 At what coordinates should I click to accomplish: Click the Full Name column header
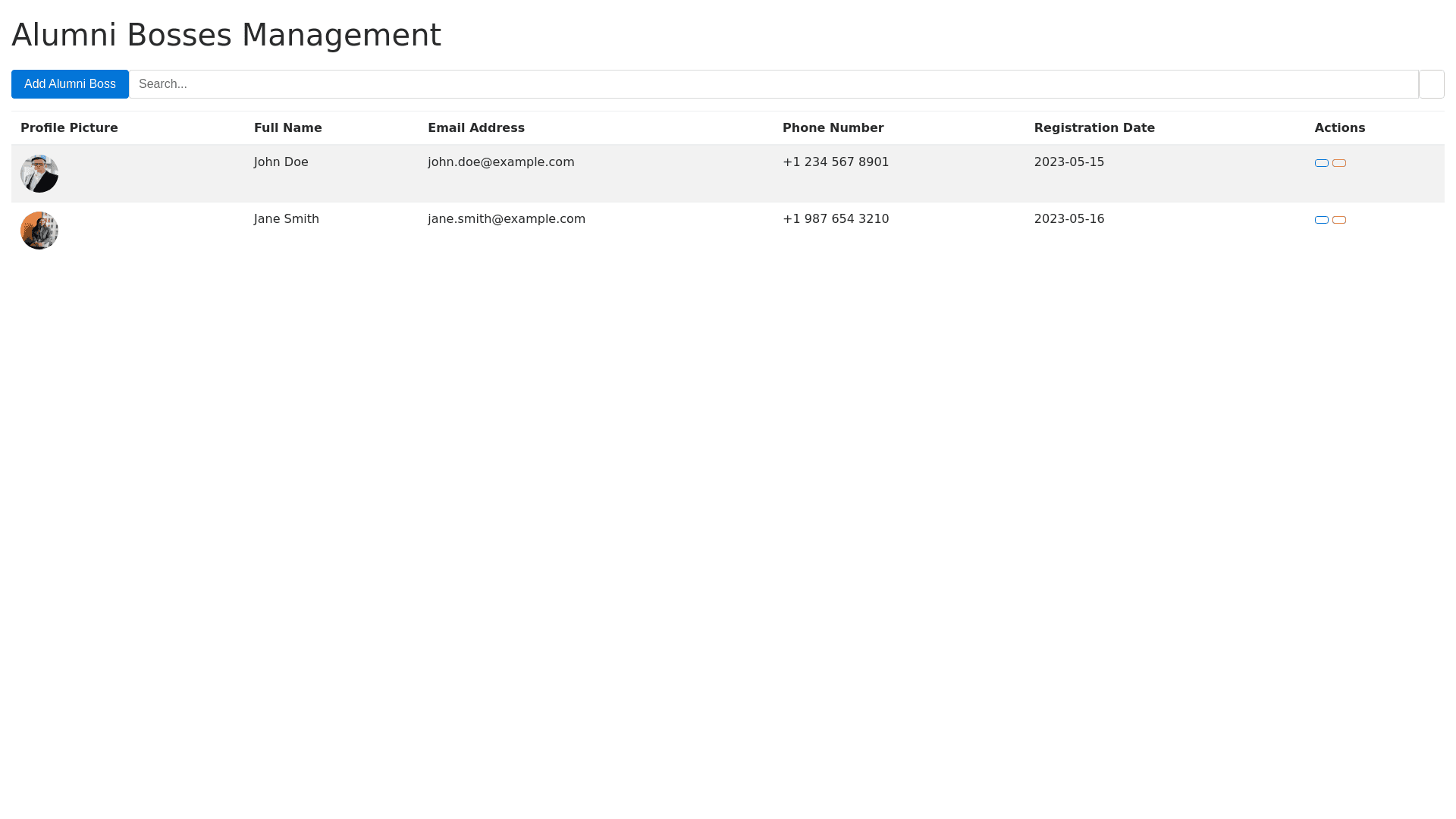(x=287, y=128)
